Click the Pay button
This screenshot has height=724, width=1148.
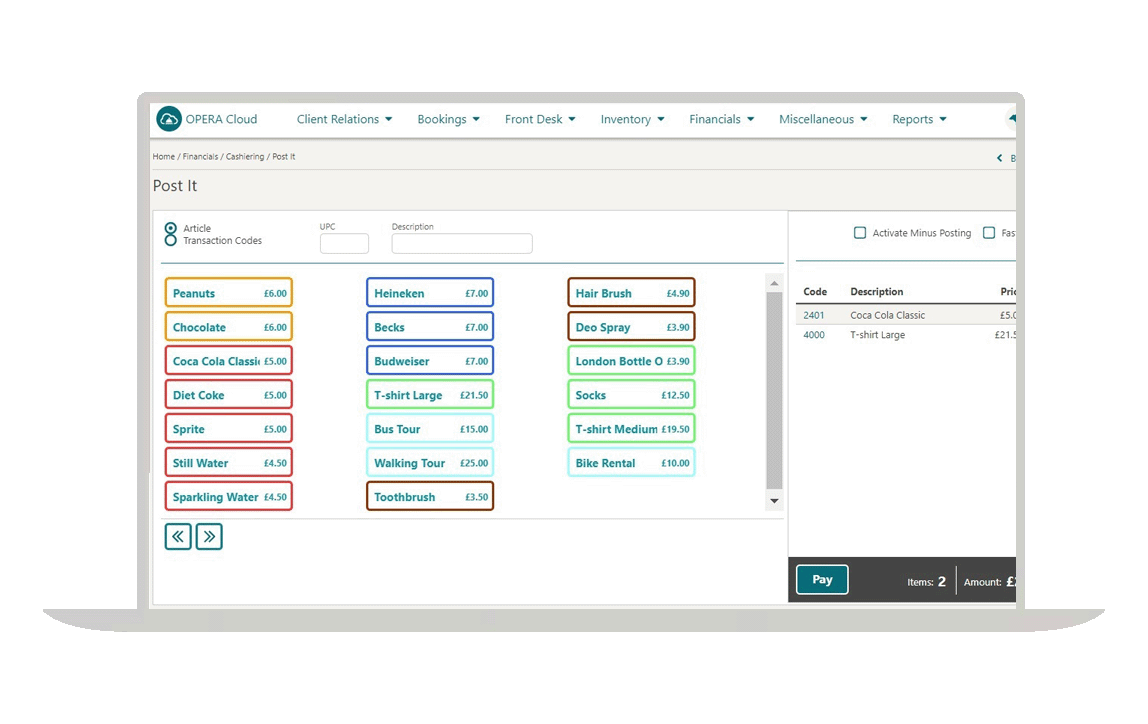pos(822,580)
